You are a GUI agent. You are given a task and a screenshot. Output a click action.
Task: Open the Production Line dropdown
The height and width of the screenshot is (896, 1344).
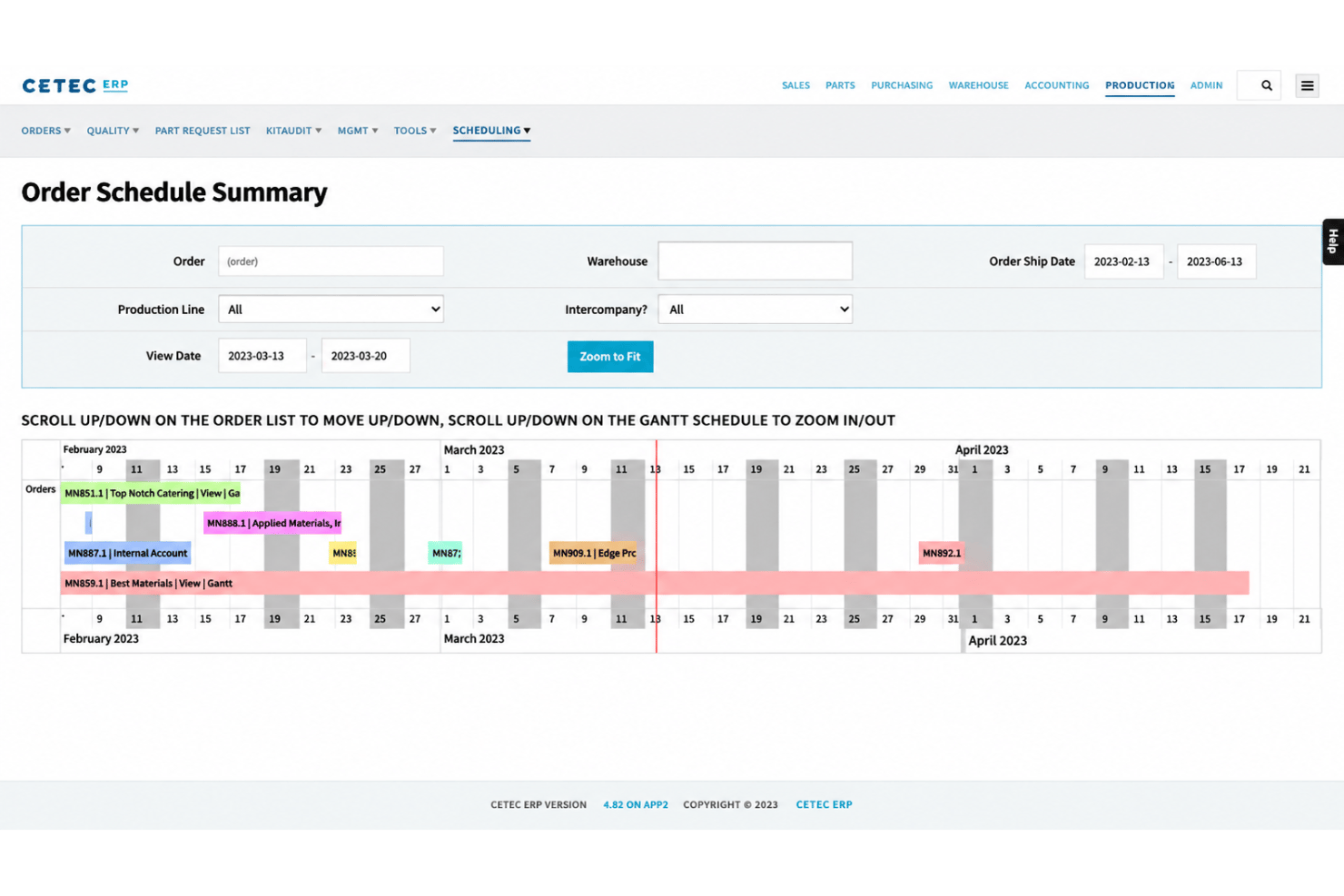point(331,310)
